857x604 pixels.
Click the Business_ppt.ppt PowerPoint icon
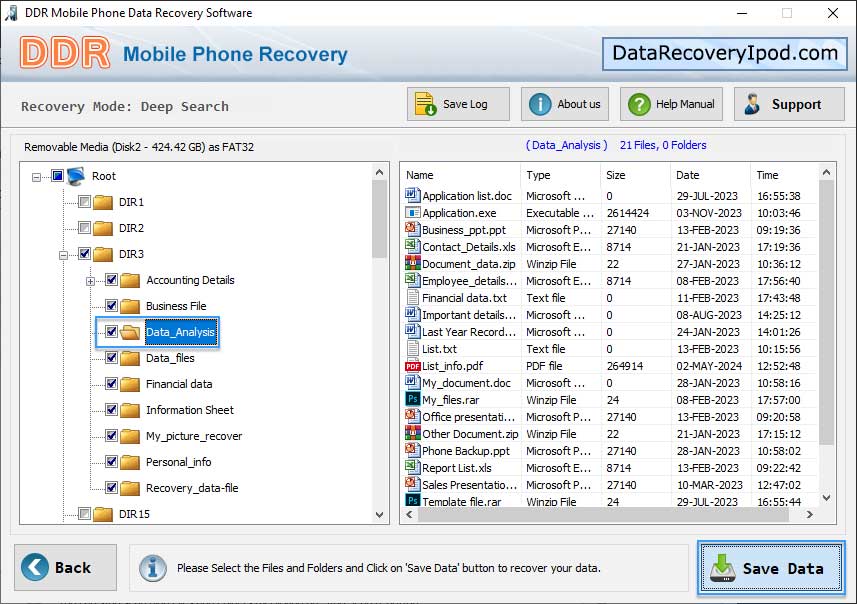pyautogui.click(x=412, y=229)
